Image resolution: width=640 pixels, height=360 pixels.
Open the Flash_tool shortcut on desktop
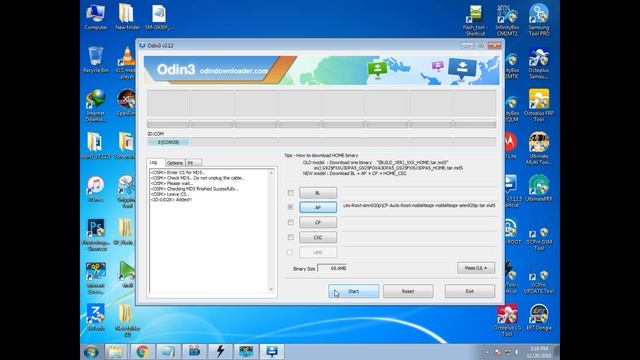pyautogui.click(x=475, y=20)
